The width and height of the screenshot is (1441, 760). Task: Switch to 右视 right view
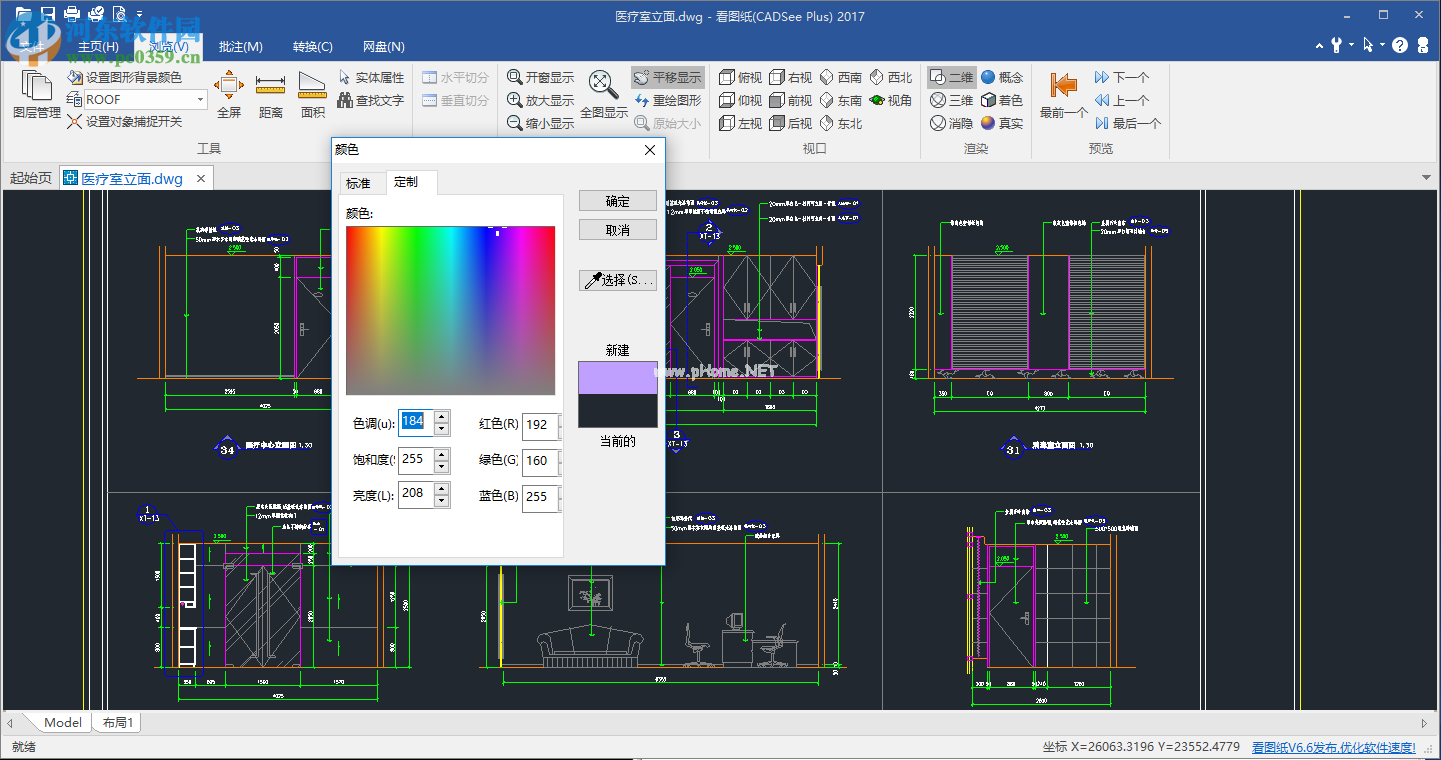[x=790, y=77]
